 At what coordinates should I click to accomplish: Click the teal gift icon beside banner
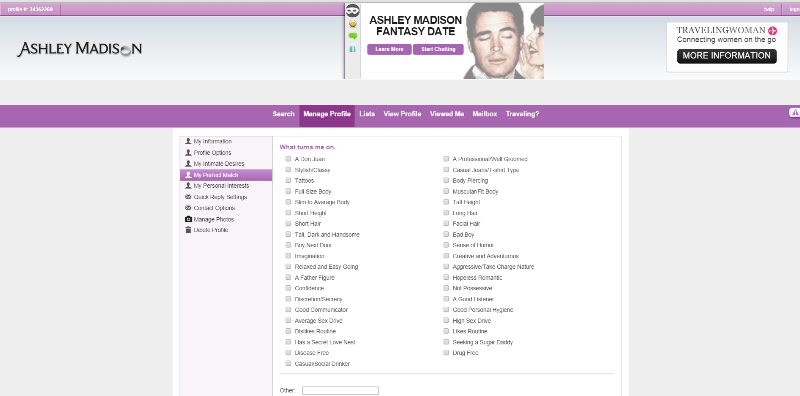(x=353, y=49)
